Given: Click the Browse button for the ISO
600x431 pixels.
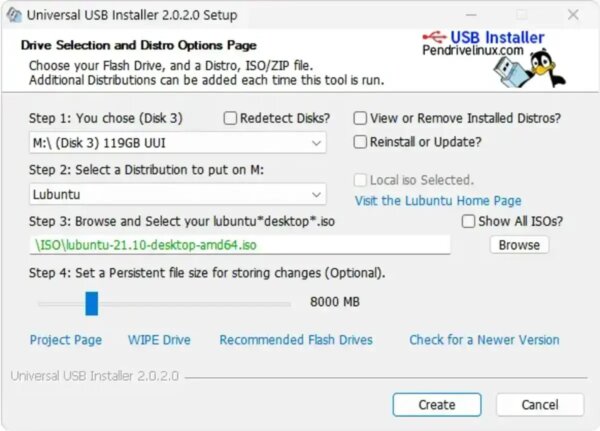Looking at the screenshot, I should tap(519, 245).
